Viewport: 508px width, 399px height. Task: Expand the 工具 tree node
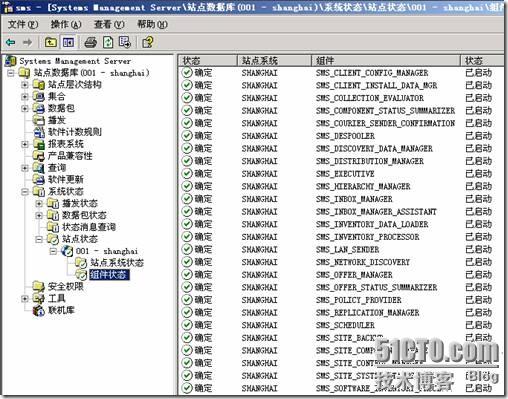[x=25, y=298]
